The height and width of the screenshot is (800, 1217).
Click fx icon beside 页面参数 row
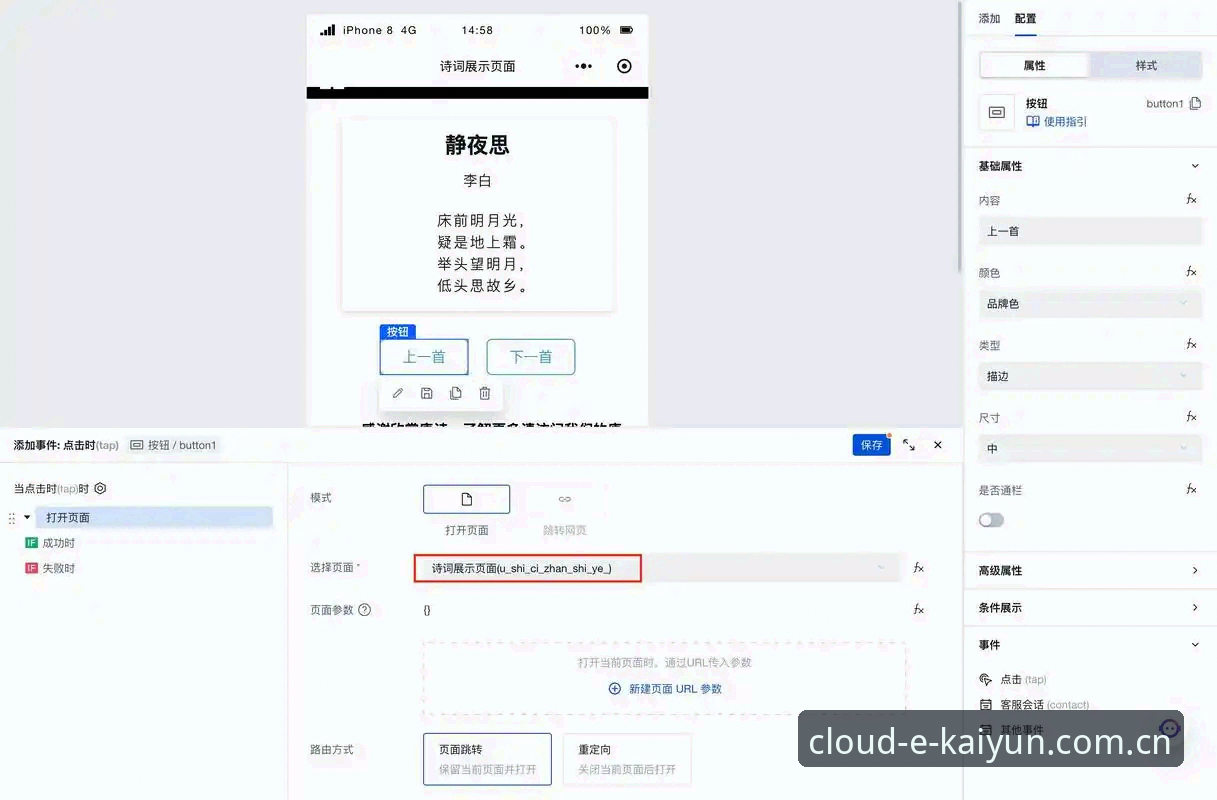coord(918,609)
